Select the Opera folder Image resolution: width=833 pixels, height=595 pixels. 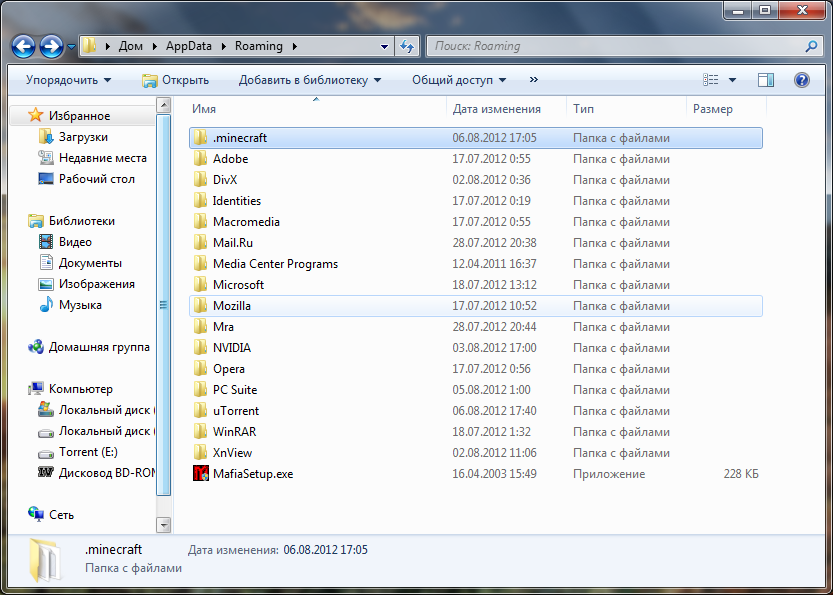pos(475,369)
